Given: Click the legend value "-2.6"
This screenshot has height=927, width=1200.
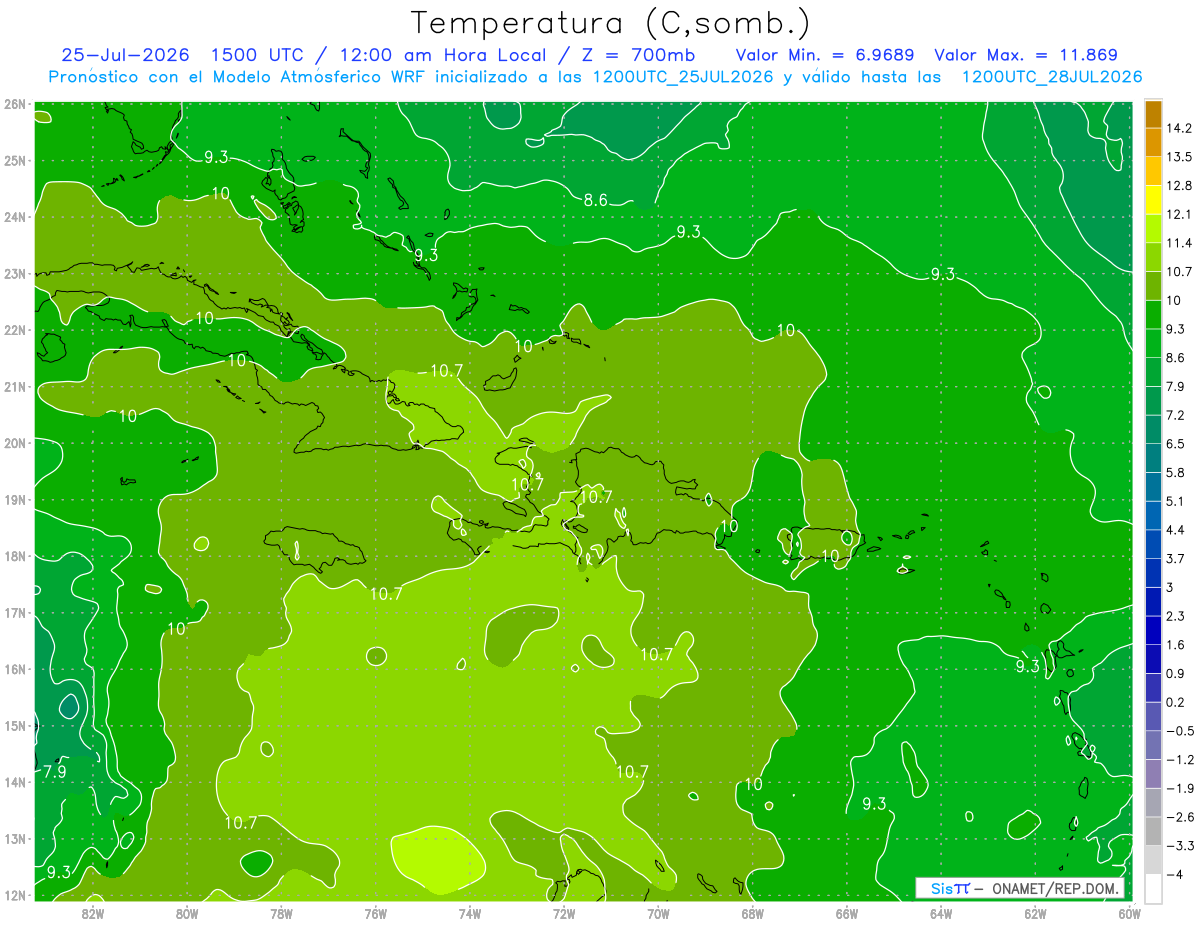Looking at the screenshot, I should click(1180, 817).
